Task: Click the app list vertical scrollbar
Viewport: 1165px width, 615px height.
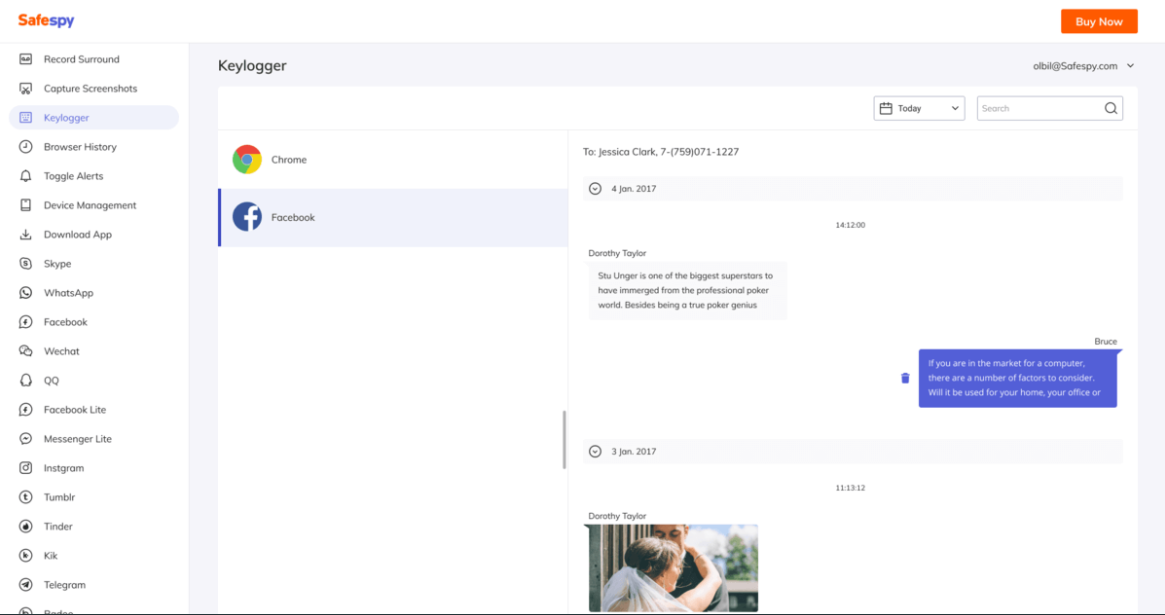Action: pos(565,440)
